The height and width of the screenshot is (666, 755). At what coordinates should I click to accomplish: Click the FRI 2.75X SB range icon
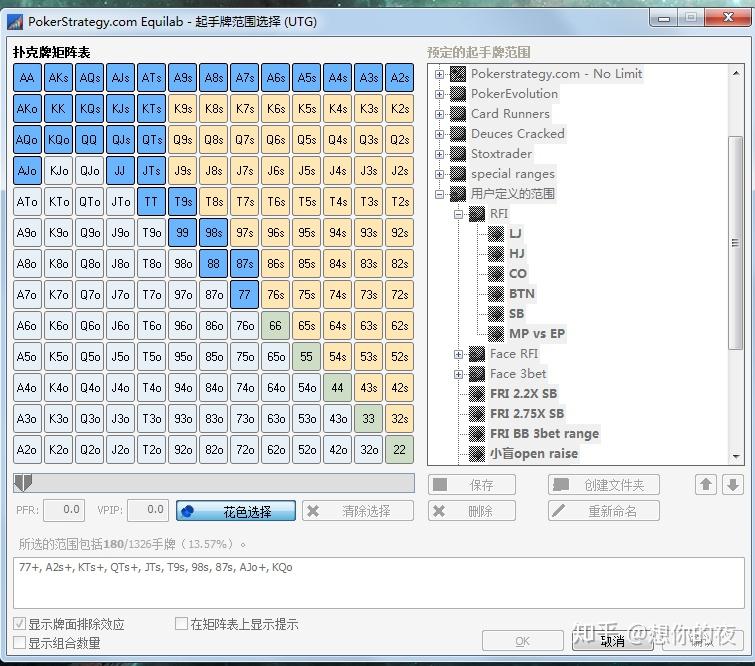(x=477, y=414)
